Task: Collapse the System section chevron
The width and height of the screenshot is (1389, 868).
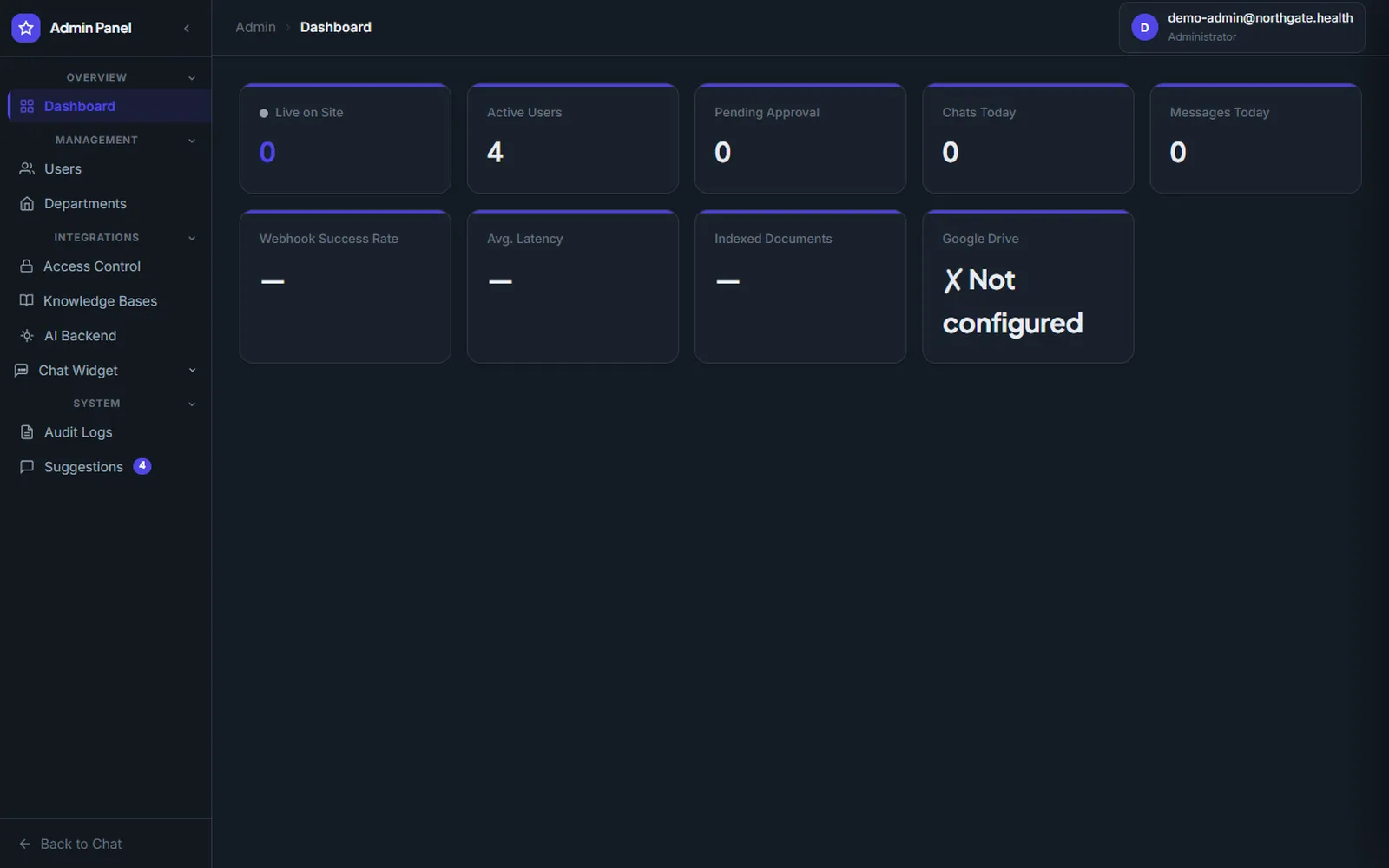Action: [192, 404]
